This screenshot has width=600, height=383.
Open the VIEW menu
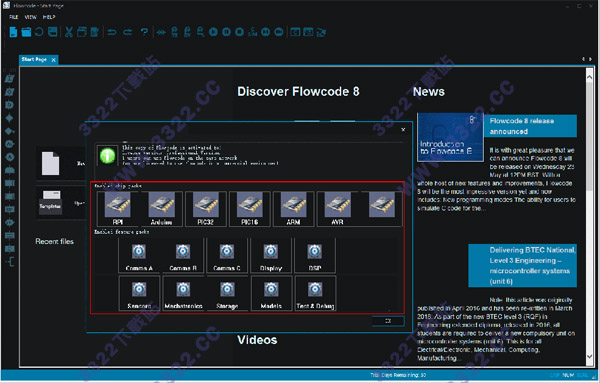pos(31,17)
